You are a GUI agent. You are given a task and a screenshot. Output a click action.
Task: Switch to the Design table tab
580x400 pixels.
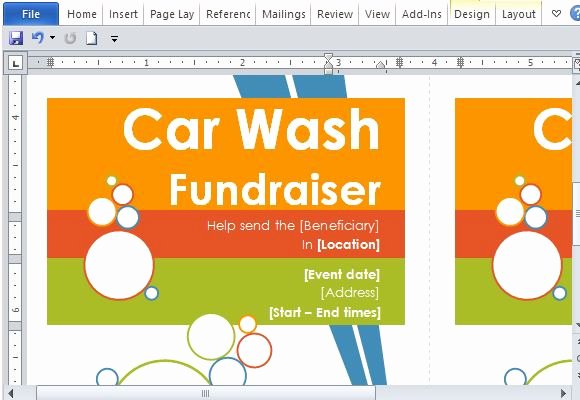(x=472, y=14)
